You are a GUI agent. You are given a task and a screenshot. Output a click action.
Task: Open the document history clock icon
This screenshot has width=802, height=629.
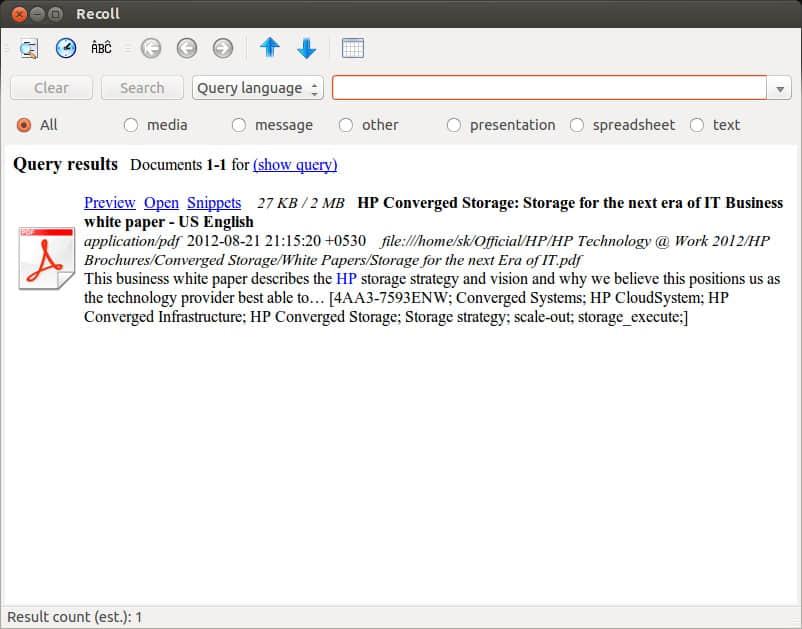pyautogui.click(x=66, y=48)
